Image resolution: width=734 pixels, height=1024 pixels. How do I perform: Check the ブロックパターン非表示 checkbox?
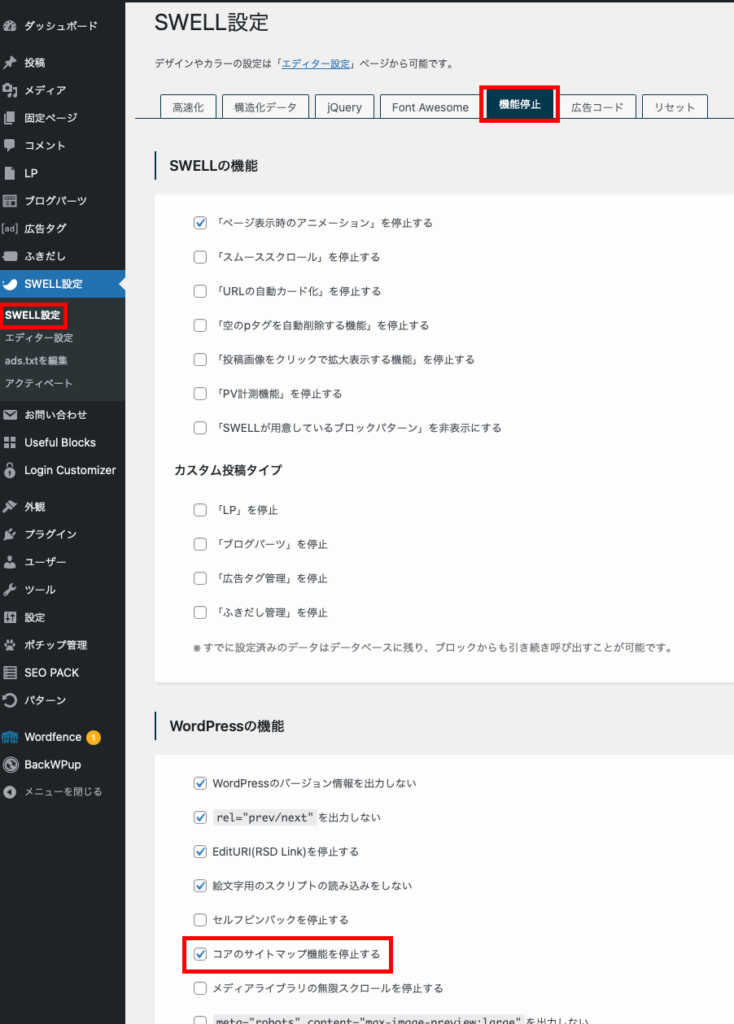pos(200,428)
